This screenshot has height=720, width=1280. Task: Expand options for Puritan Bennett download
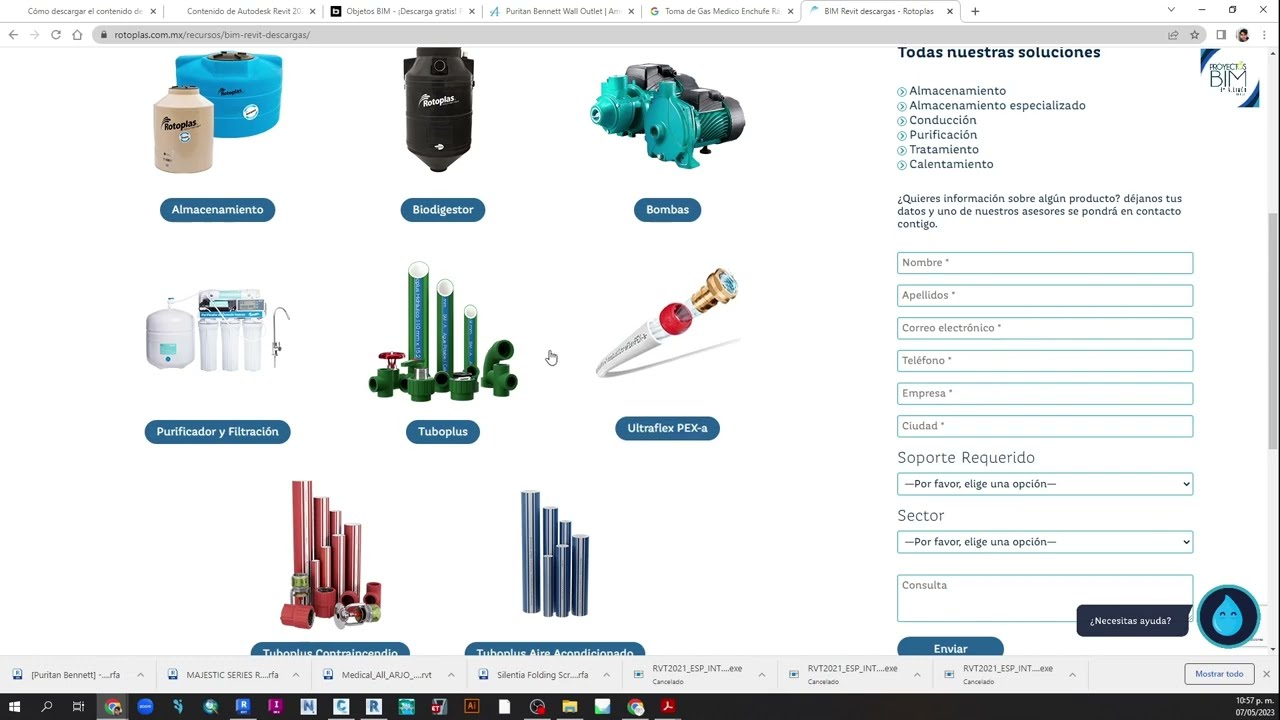(140, 675)
